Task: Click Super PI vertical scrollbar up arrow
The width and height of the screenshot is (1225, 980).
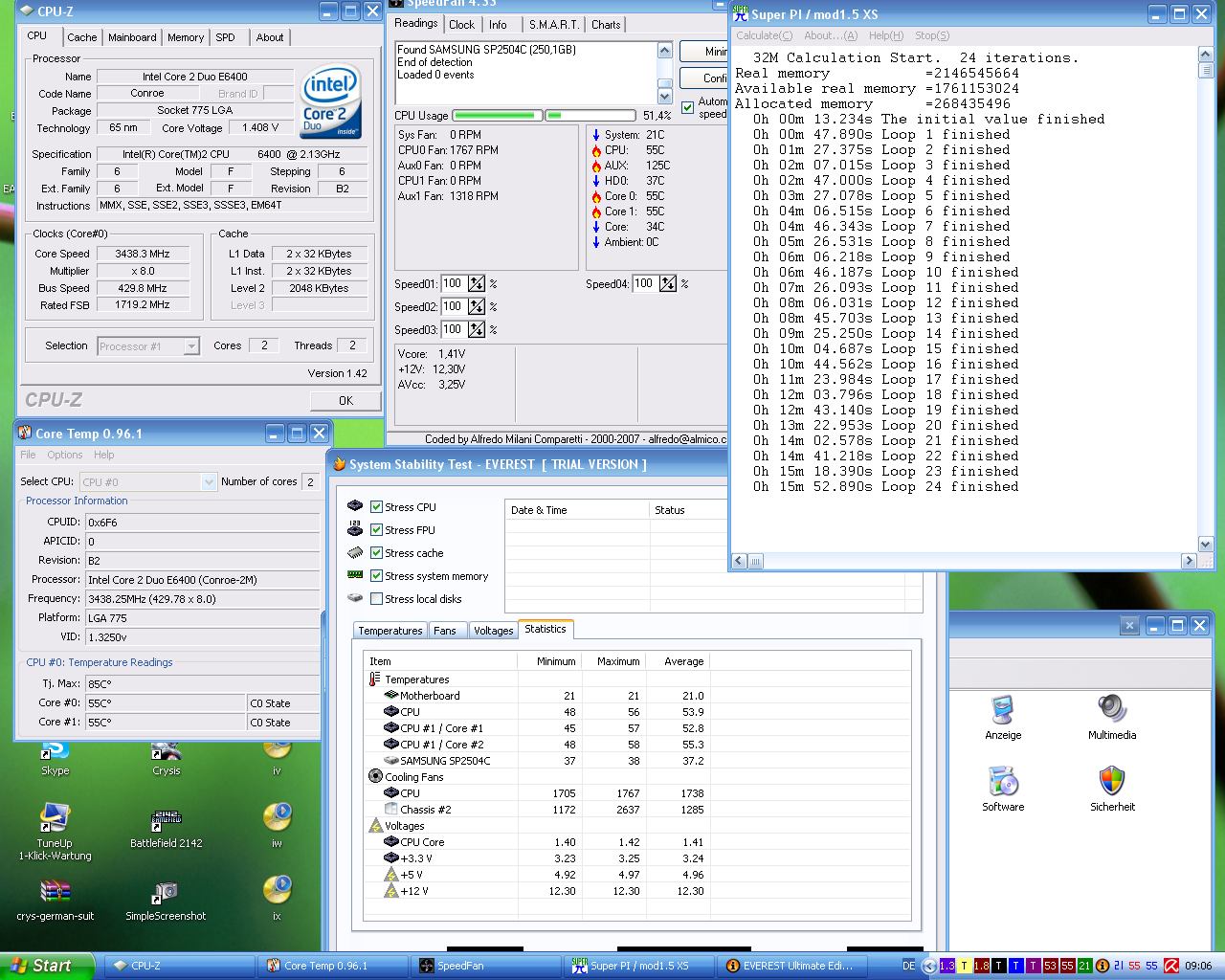Action: [1206, 56]
